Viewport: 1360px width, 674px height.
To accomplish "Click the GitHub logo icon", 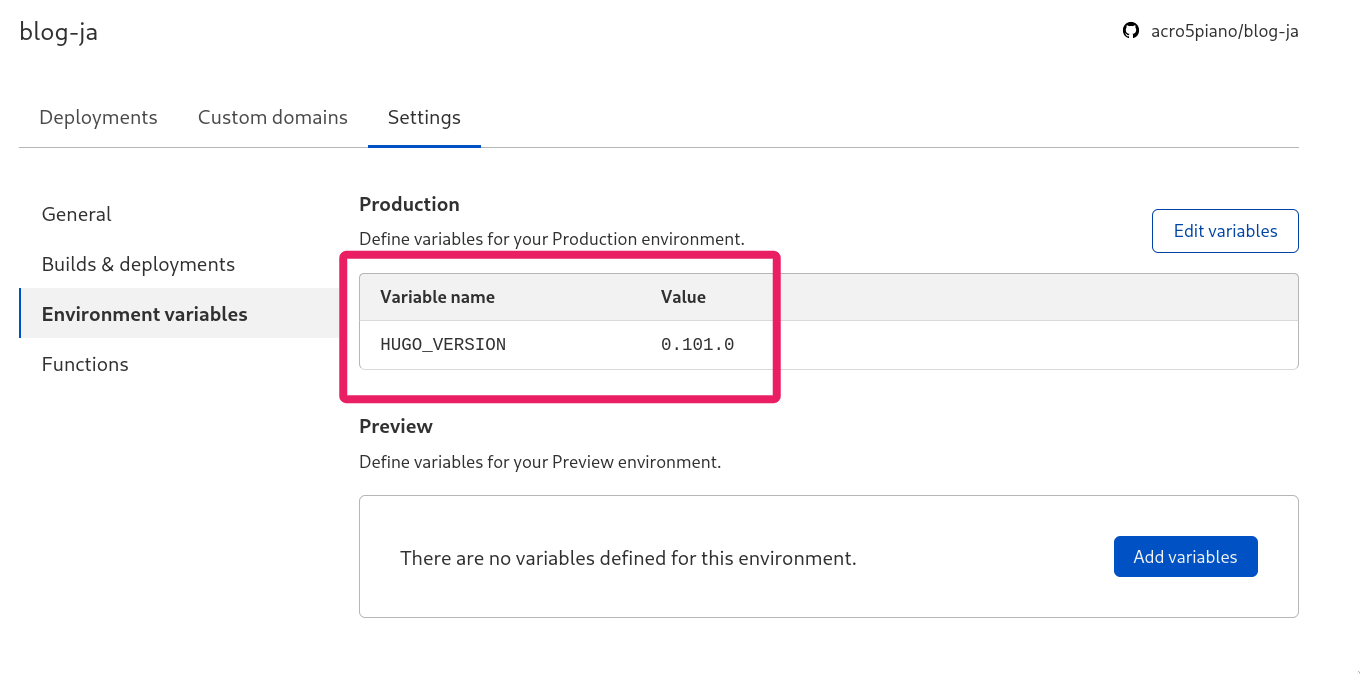I will click(x=1131, y=31).
